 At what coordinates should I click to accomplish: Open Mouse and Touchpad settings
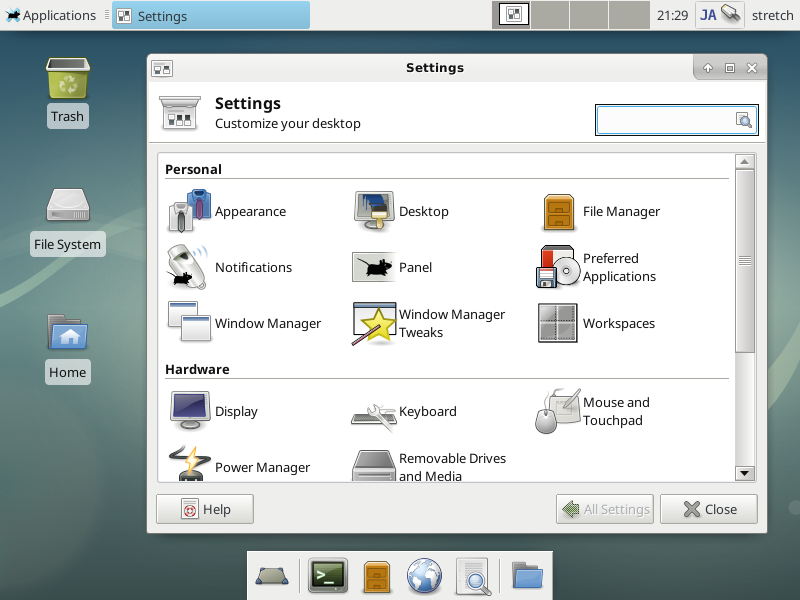pyautogui.click(x=593, y=411)
